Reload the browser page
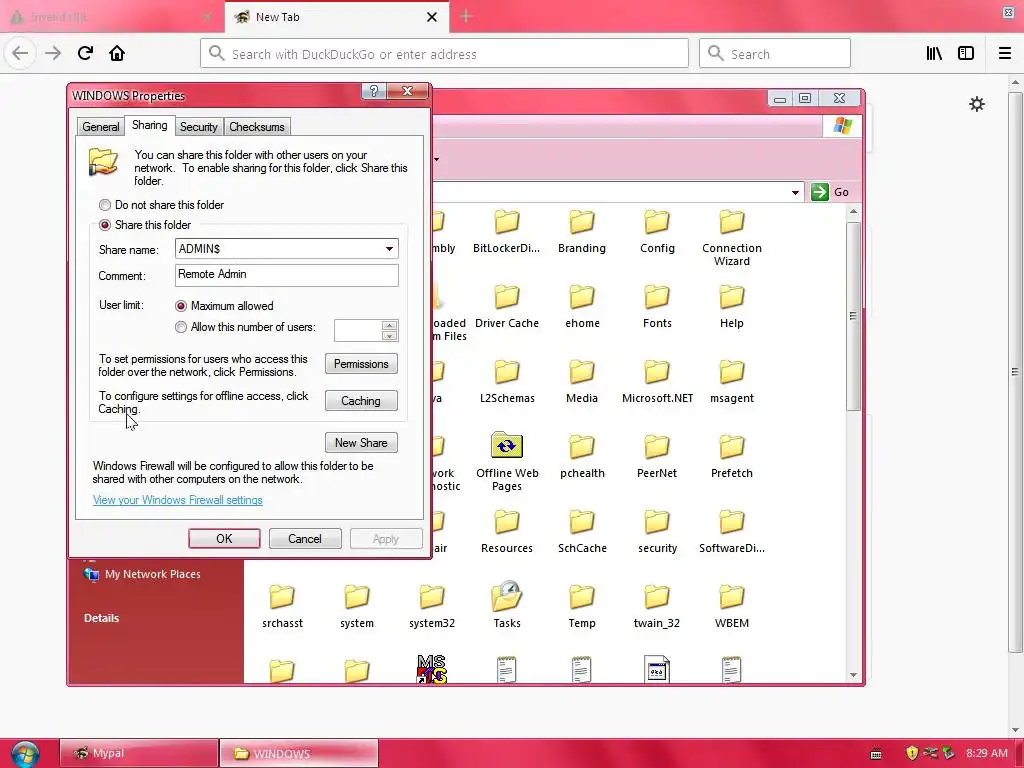The image size is (1024, 768). tap(85, 53)
